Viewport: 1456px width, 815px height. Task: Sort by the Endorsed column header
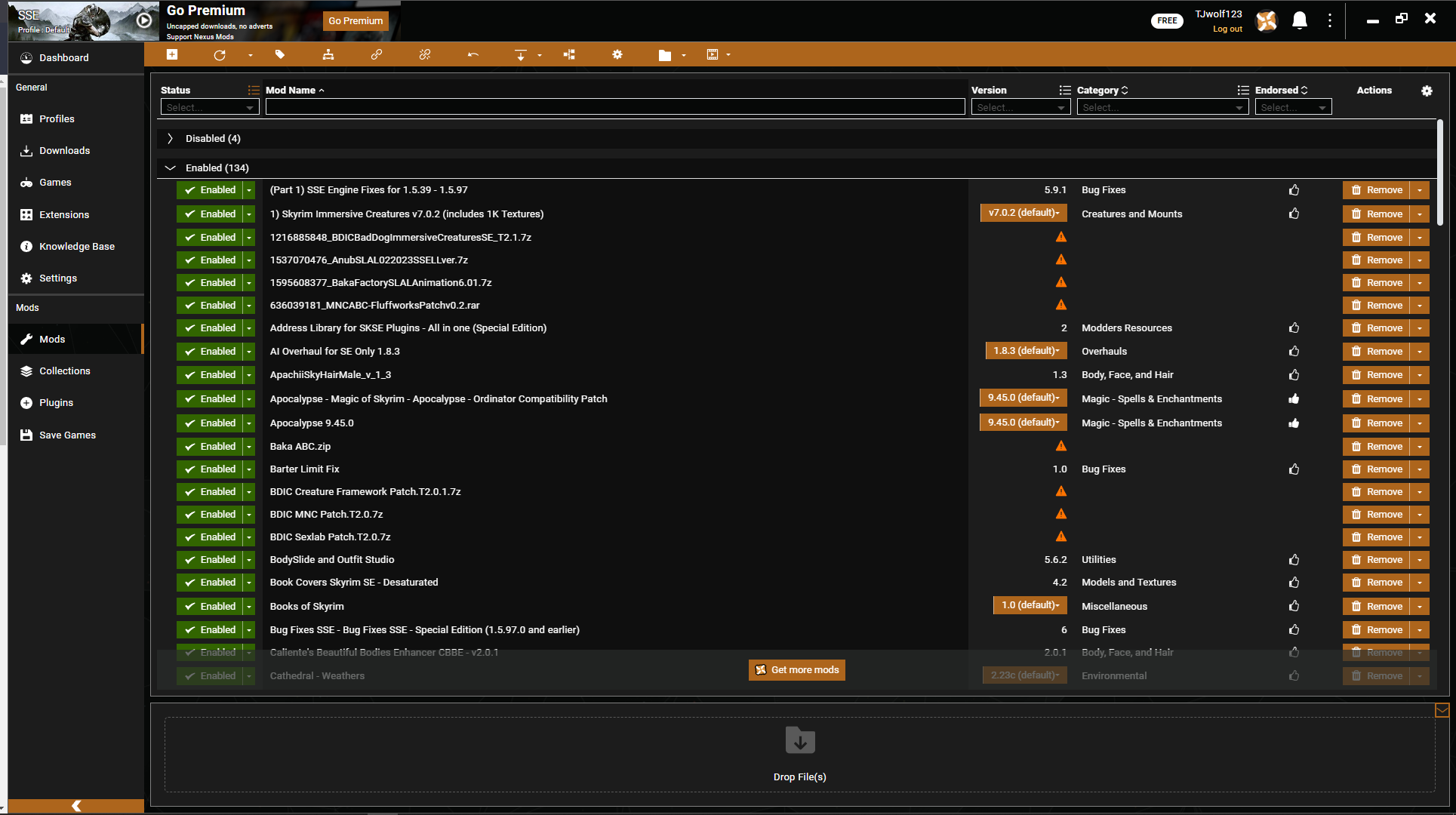click(1281, 90)
